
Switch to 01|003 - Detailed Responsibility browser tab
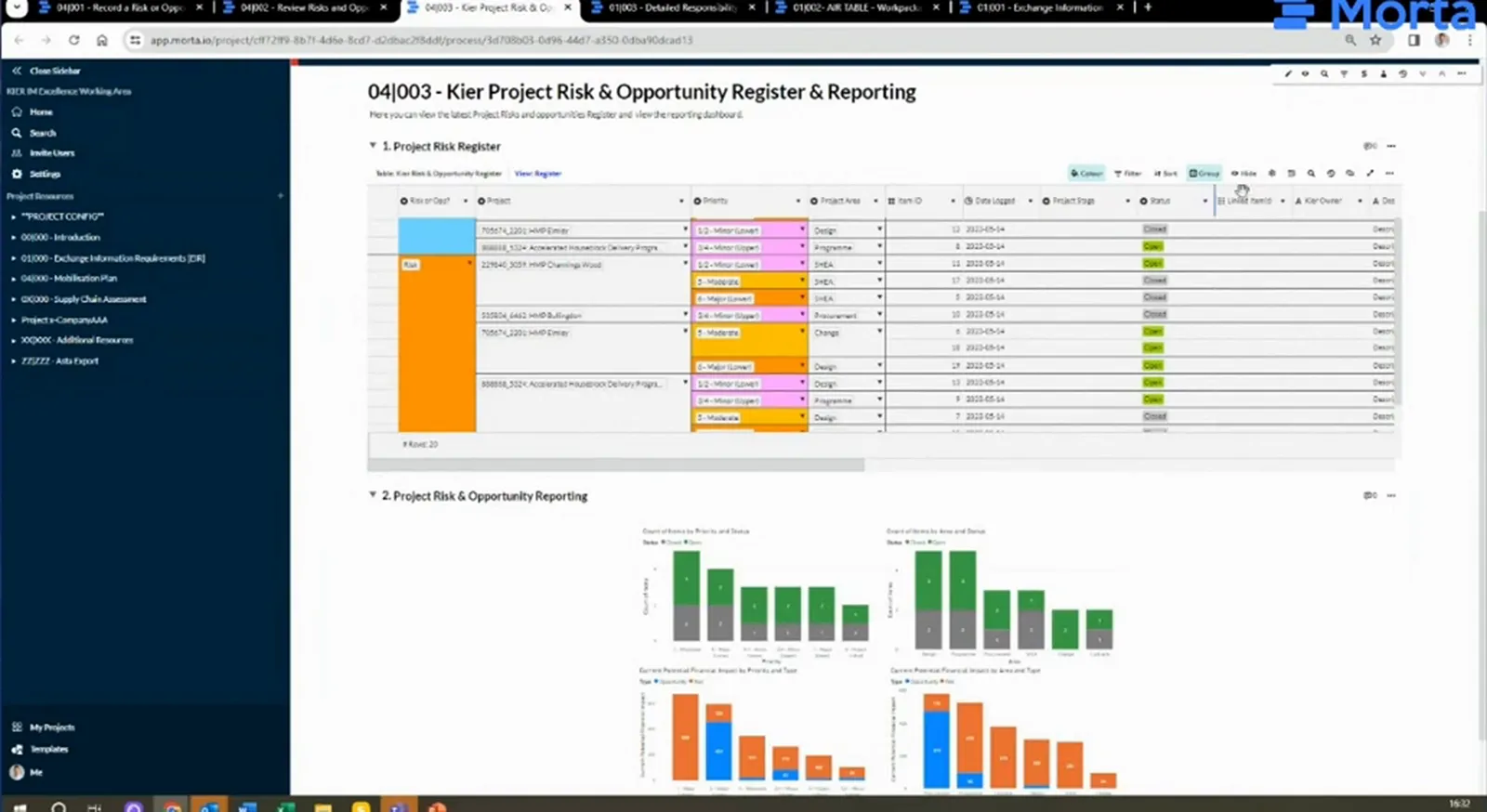tap(672, 7)
